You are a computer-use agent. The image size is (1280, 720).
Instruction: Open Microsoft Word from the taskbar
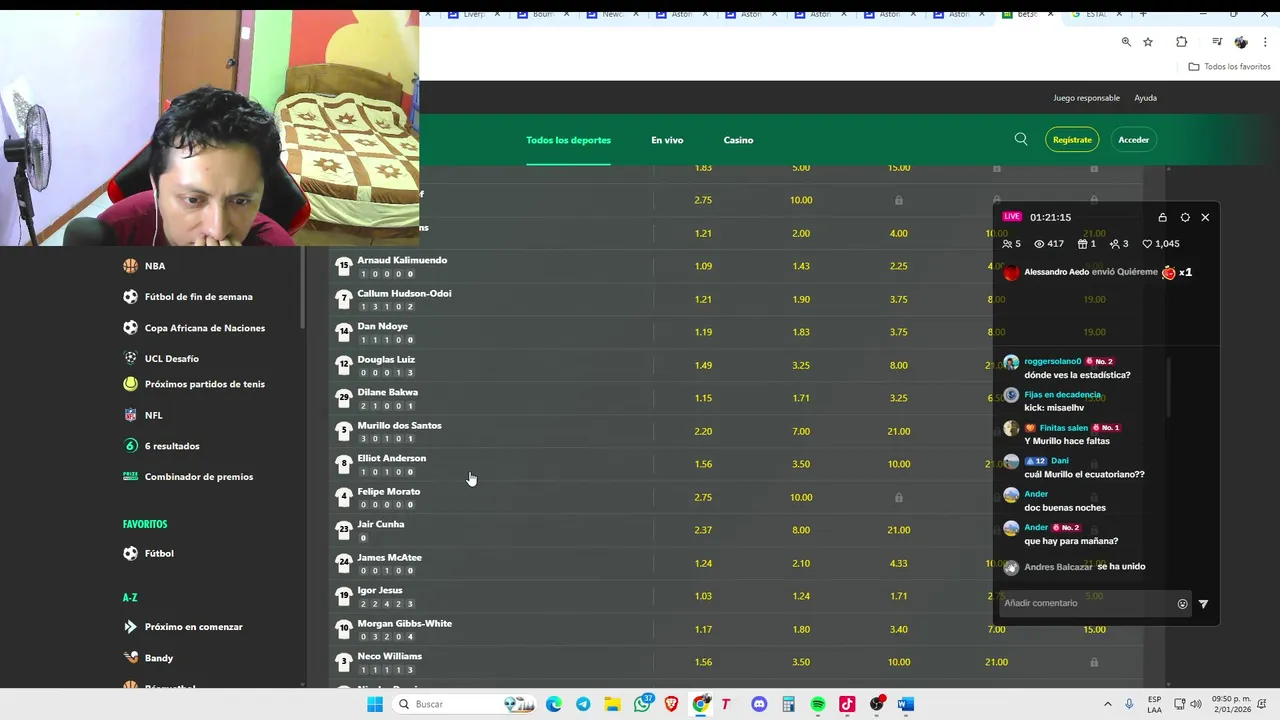pyautogui.click(x=906, y=704)
